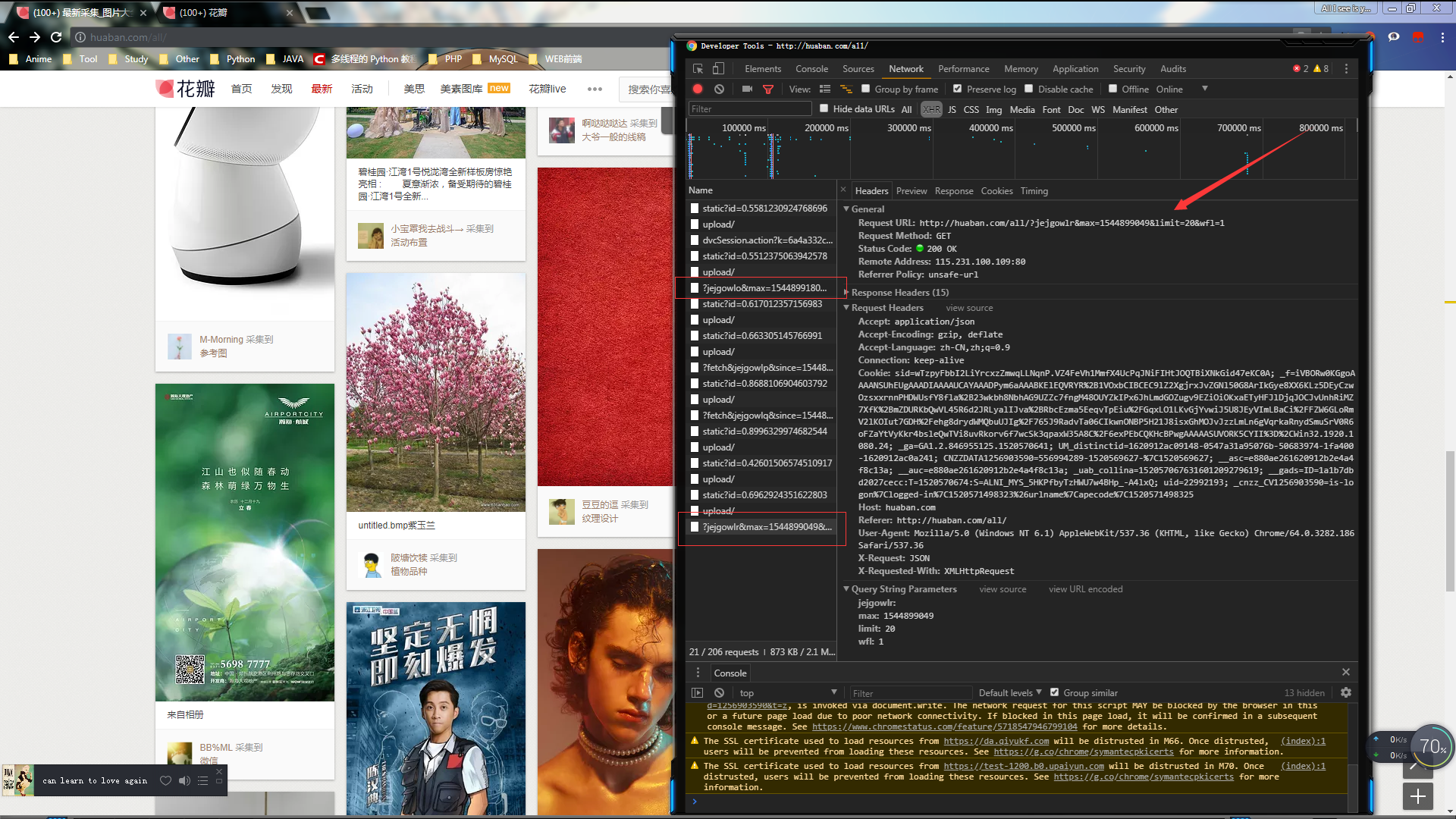Click the network Filter text field
The image size is (1456, 819).
(749, 109)
